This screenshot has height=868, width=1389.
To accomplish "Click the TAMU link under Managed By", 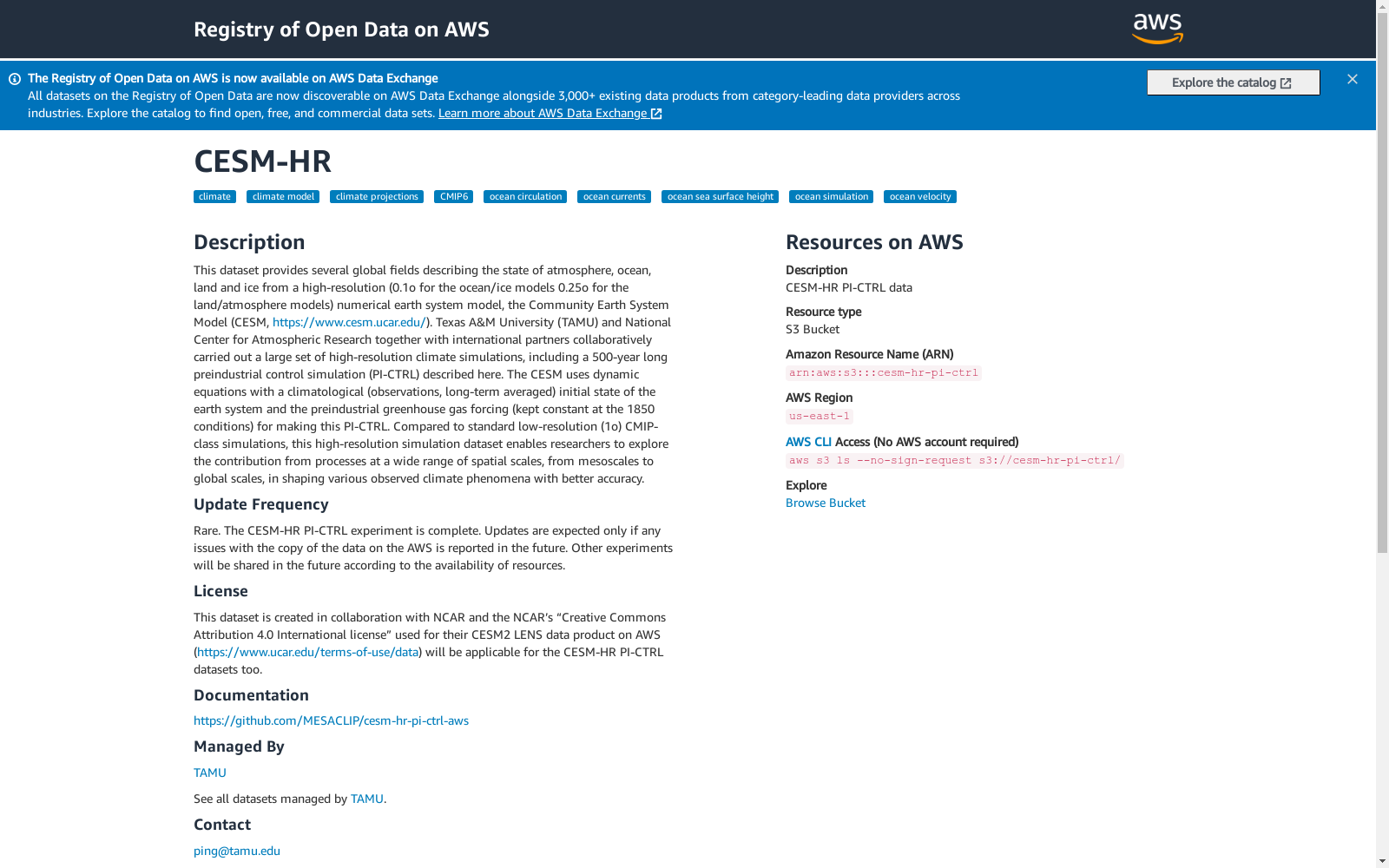I will 210,773.
